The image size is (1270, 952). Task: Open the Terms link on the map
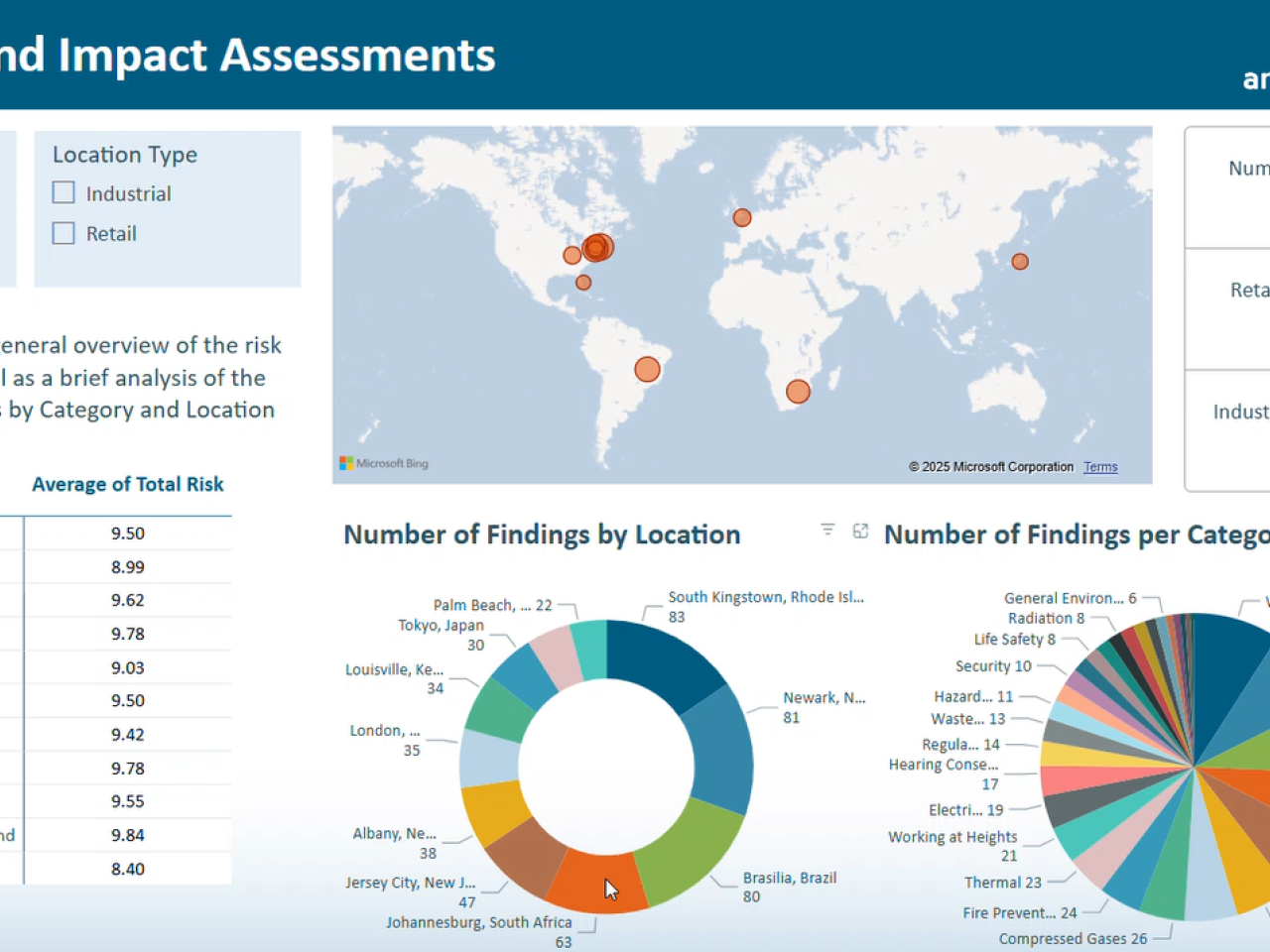coord(1099,467)
